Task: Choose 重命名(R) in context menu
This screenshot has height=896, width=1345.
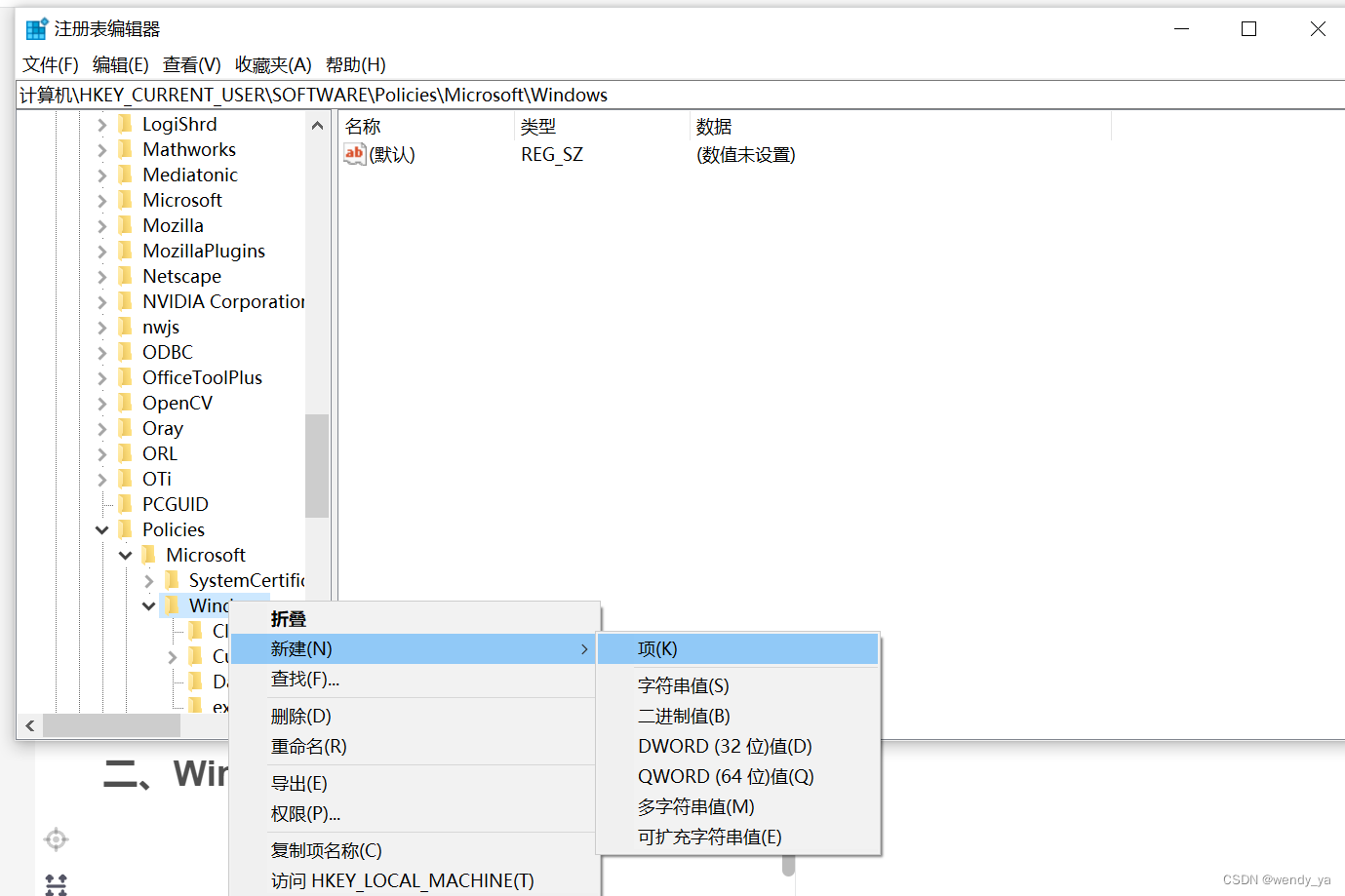Action: click(x=414, y=746)
